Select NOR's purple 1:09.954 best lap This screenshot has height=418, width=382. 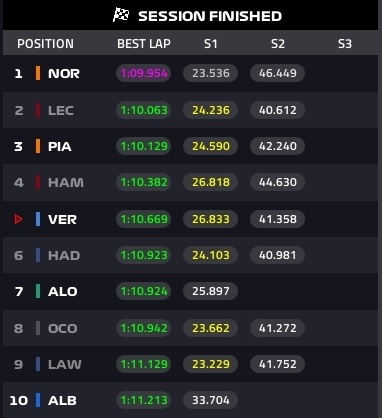[x=144, y=73]
